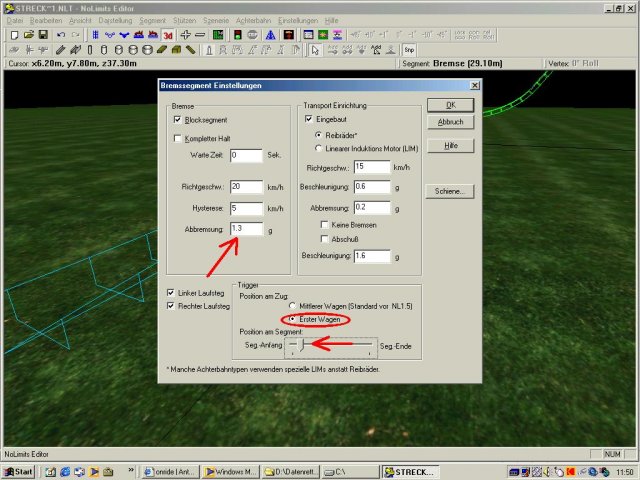The image size is (640, 480).
Task: Select the thinnest cylinder support tube icon
Action: (90, 50)
